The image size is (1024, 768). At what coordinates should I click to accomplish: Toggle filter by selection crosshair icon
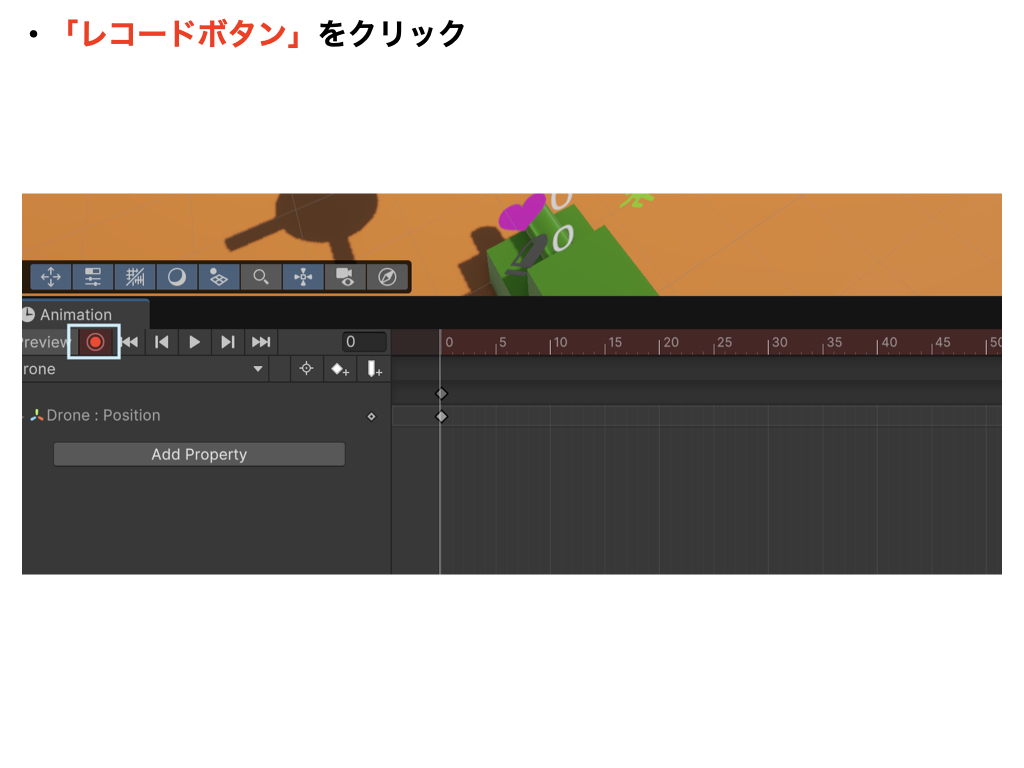click(307, 369)
